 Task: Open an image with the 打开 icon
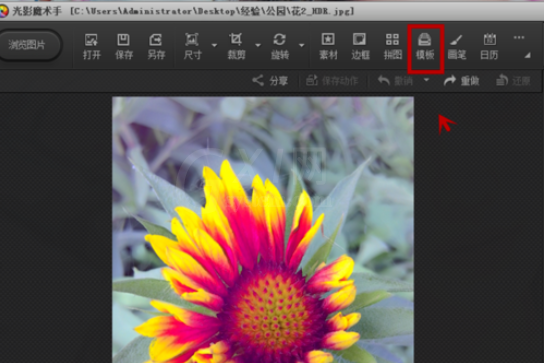(x=92, y=47)
